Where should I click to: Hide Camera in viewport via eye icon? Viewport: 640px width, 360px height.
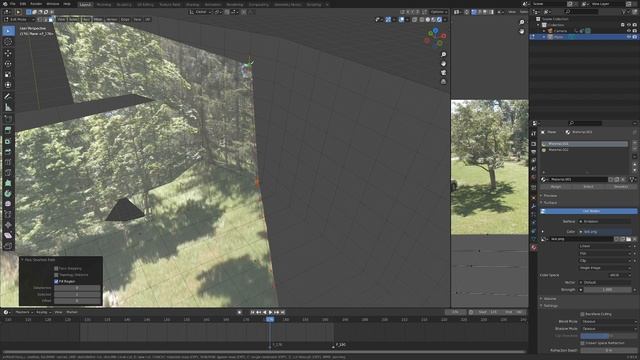pyautogui.click(x=629, y=31)
